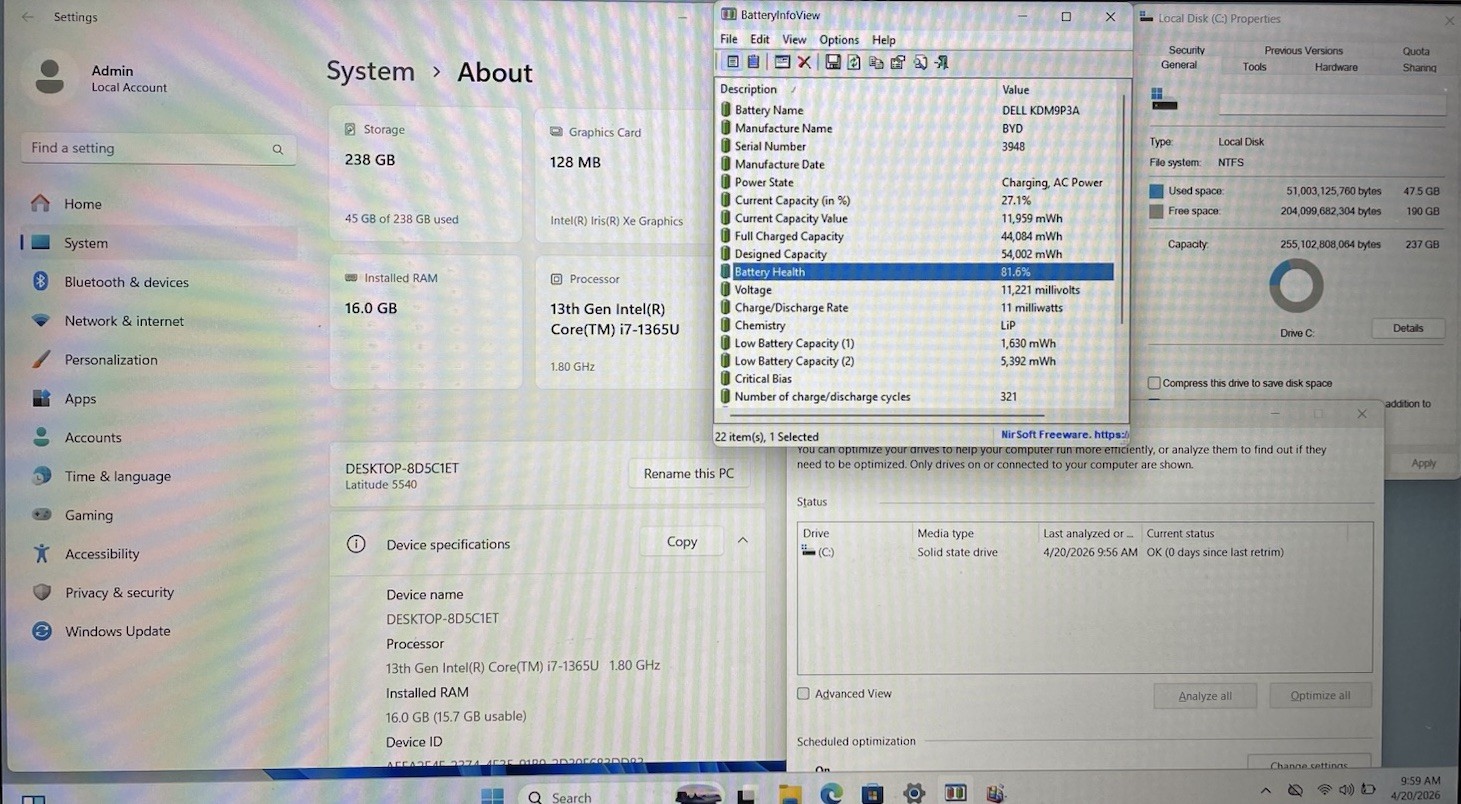Click the drive label field in Properties
The image size is (1461, 804).
(x=1331, y=104)
